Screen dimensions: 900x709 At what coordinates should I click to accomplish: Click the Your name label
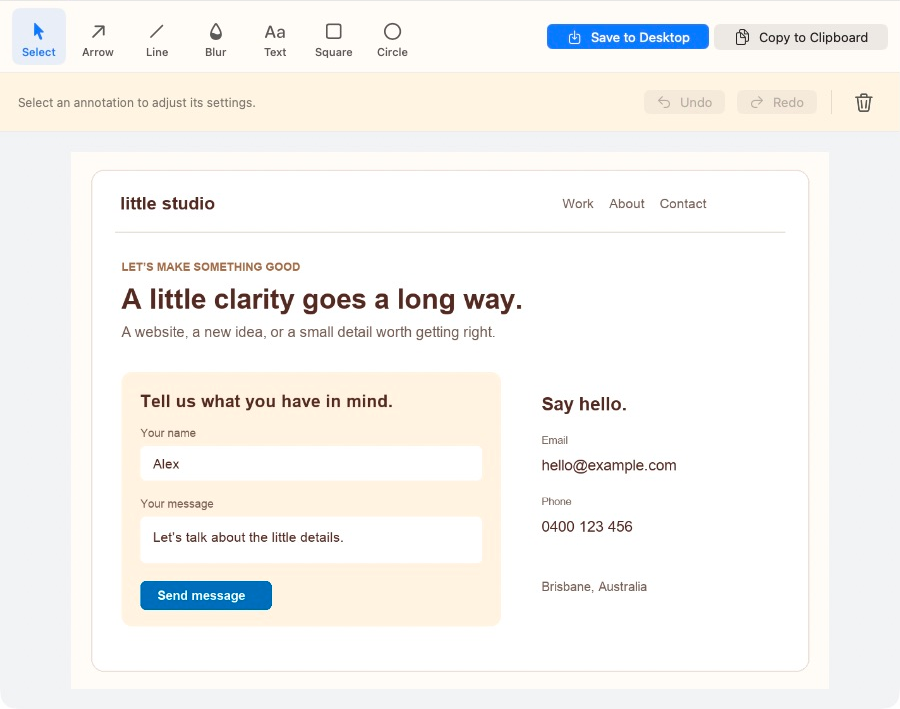click(168, 433)
